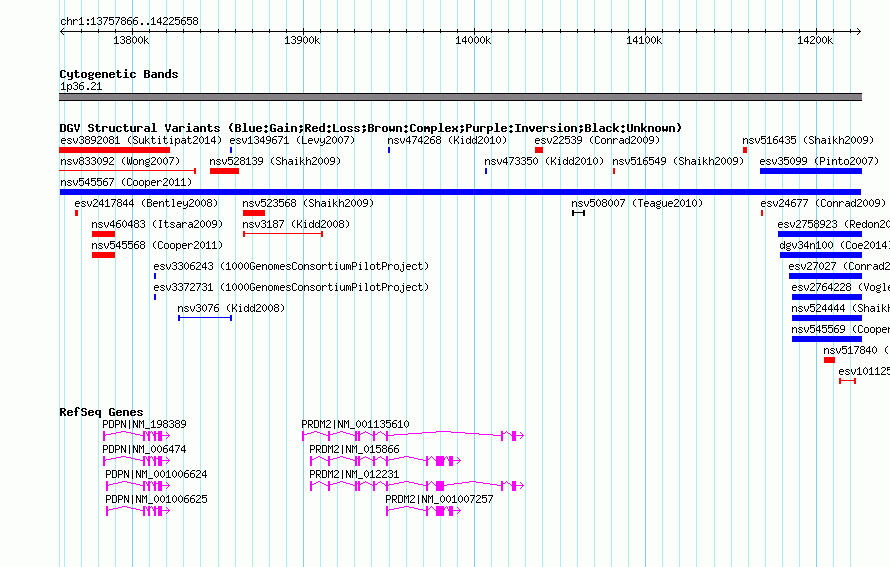Select PRDM2|NM_015866 transcript label
The image size is (890, 567).
click(354, 449)
